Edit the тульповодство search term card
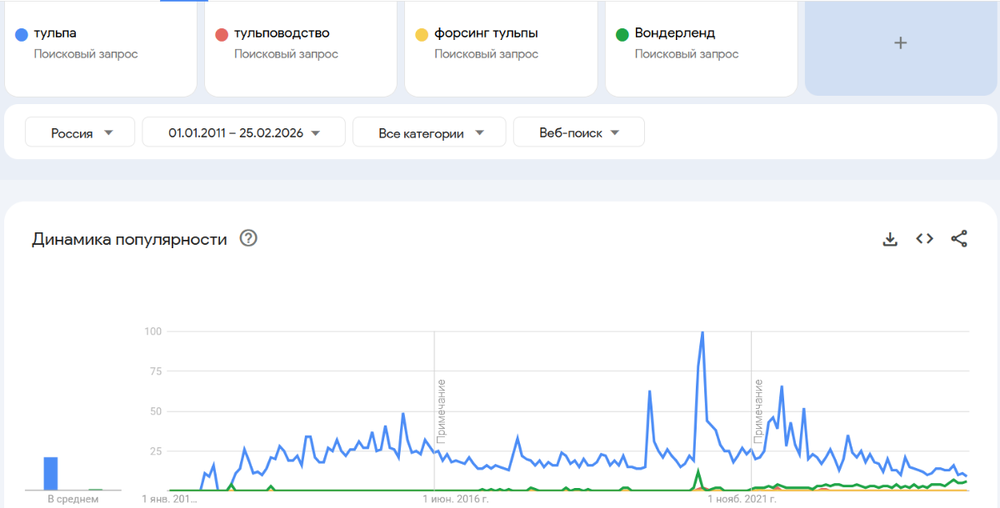1000x508 pixels. 300,48
